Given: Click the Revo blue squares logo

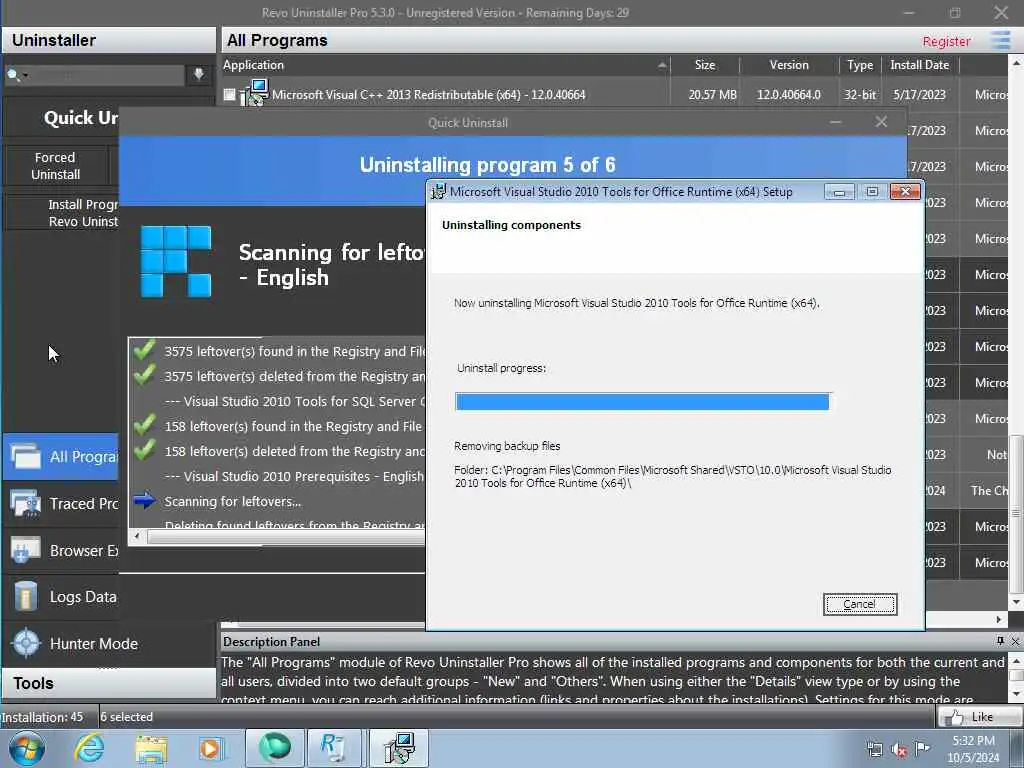Looking at the screenshot, I should pyautogui.click(x=176, y=261).
